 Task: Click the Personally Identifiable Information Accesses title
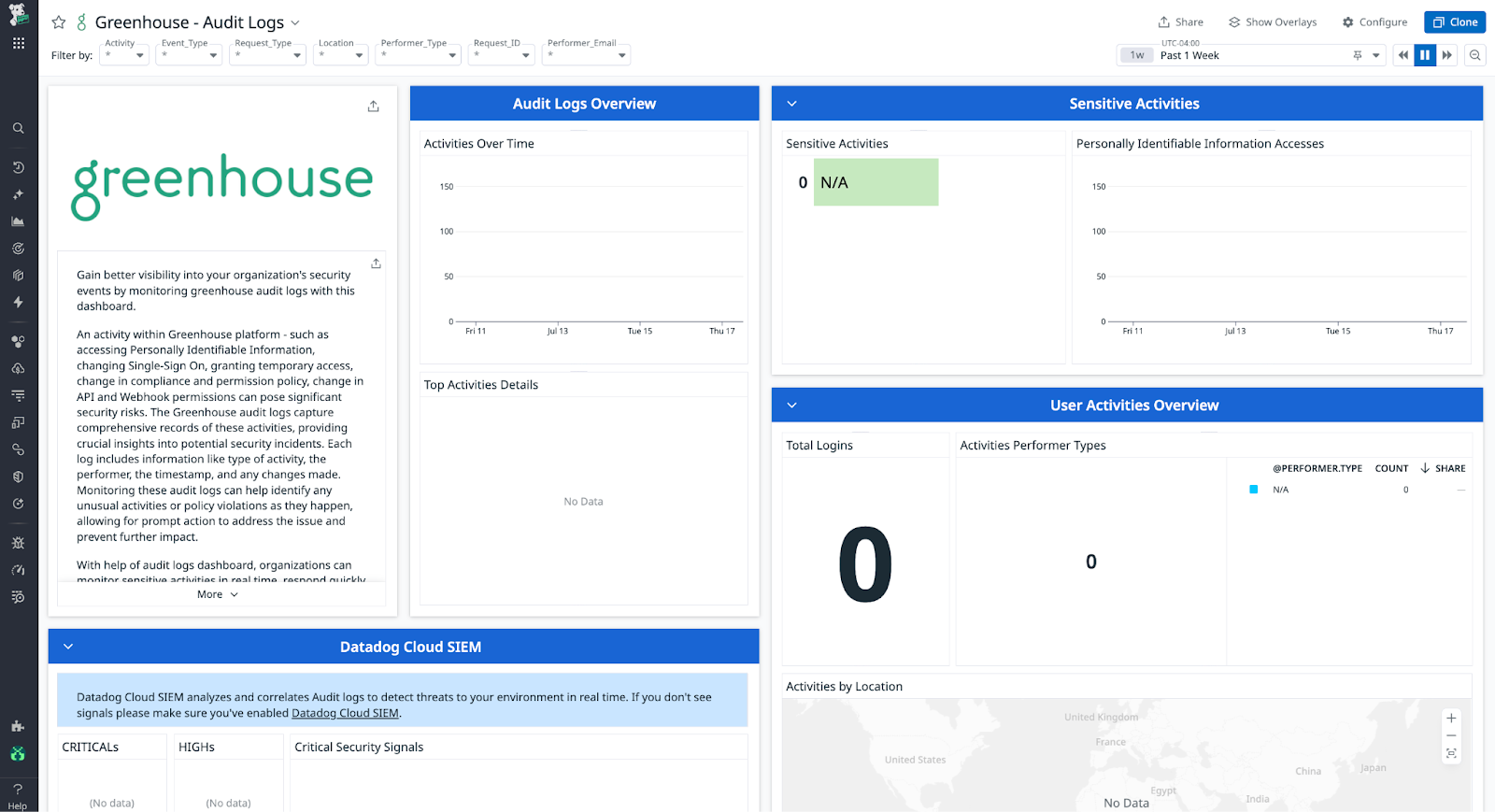tap(1200, 144)
